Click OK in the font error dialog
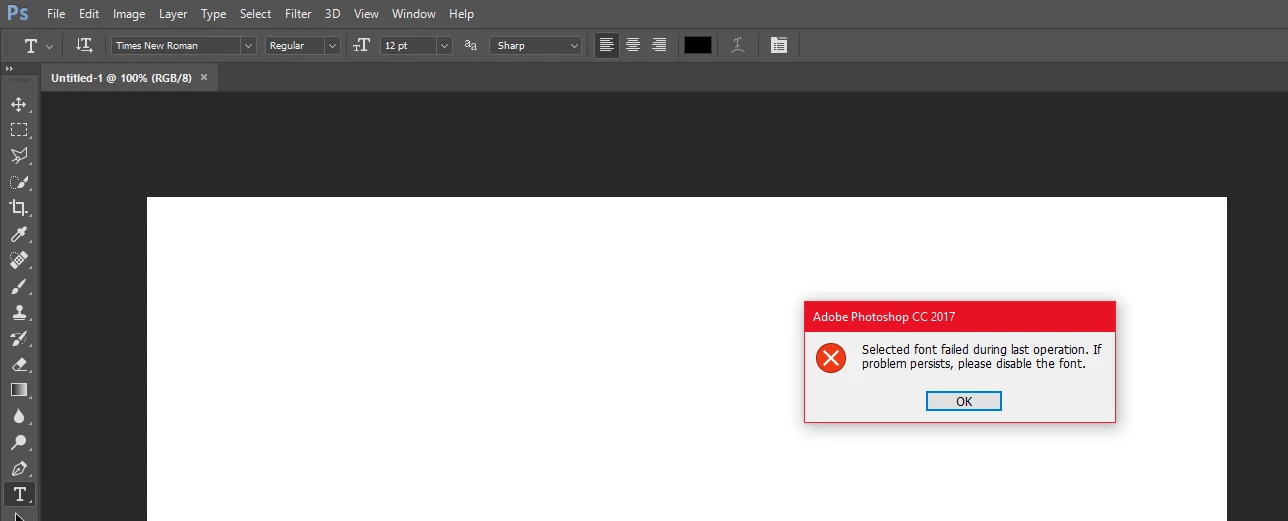Viewport: 1288px width, 521px height. tap(964, 401)
